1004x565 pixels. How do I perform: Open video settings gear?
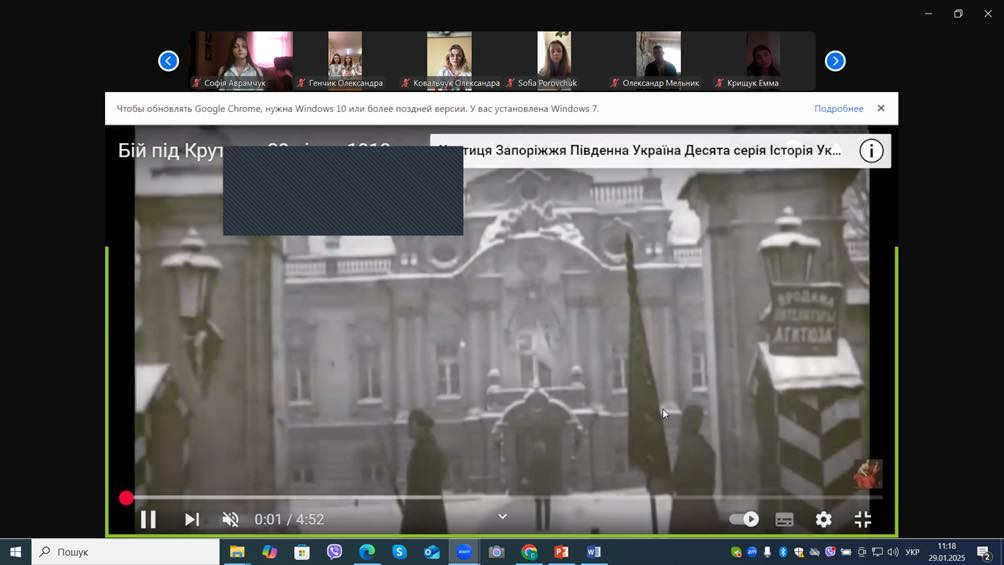823,520
